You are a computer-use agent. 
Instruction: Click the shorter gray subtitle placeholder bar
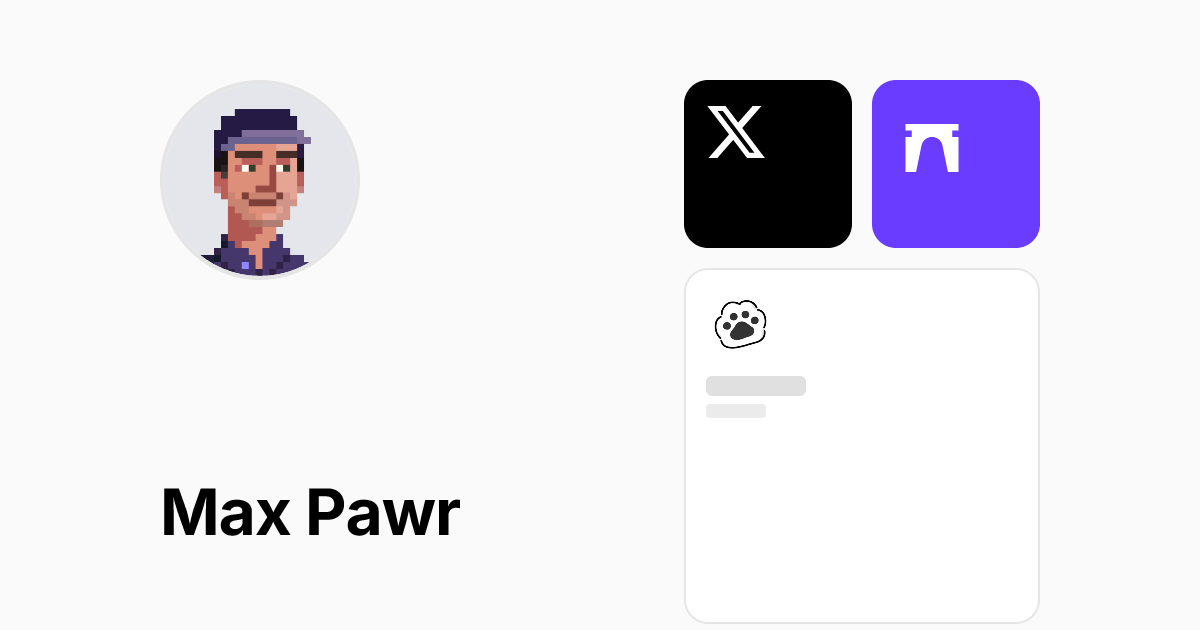(736, 411)
